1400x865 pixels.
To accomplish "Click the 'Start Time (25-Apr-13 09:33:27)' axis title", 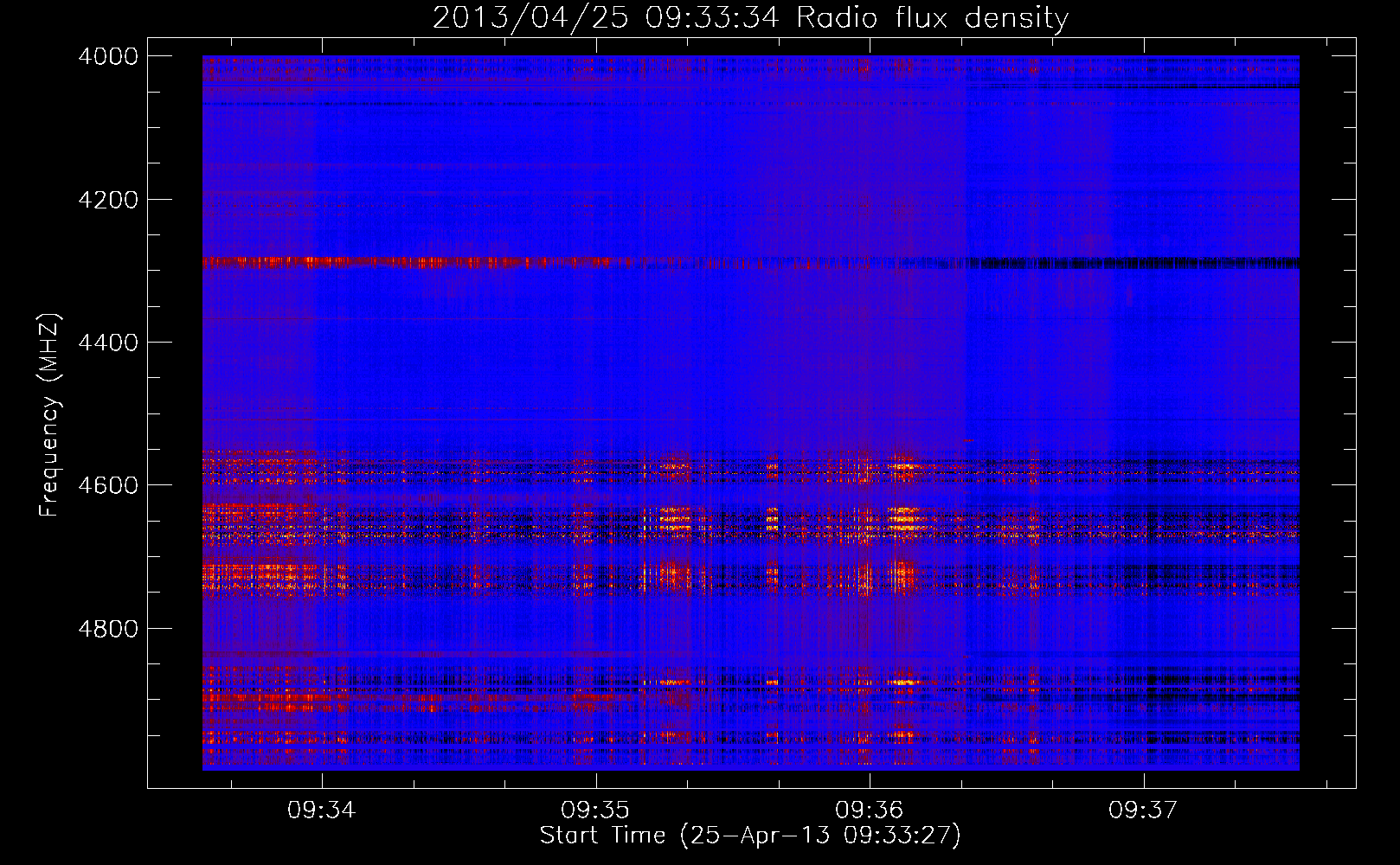I will click(750, 836).
